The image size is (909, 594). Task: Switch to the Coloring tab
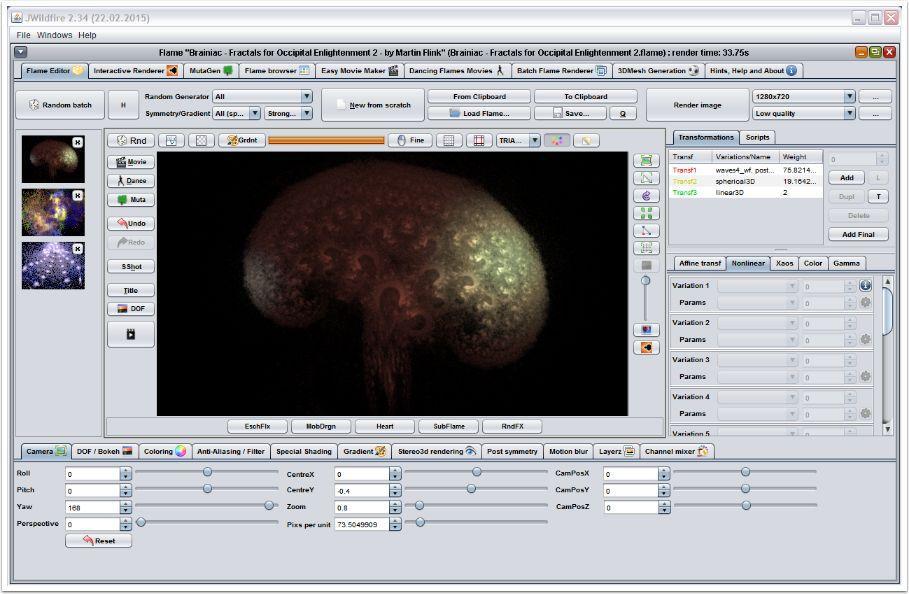[x=165, y=451]
